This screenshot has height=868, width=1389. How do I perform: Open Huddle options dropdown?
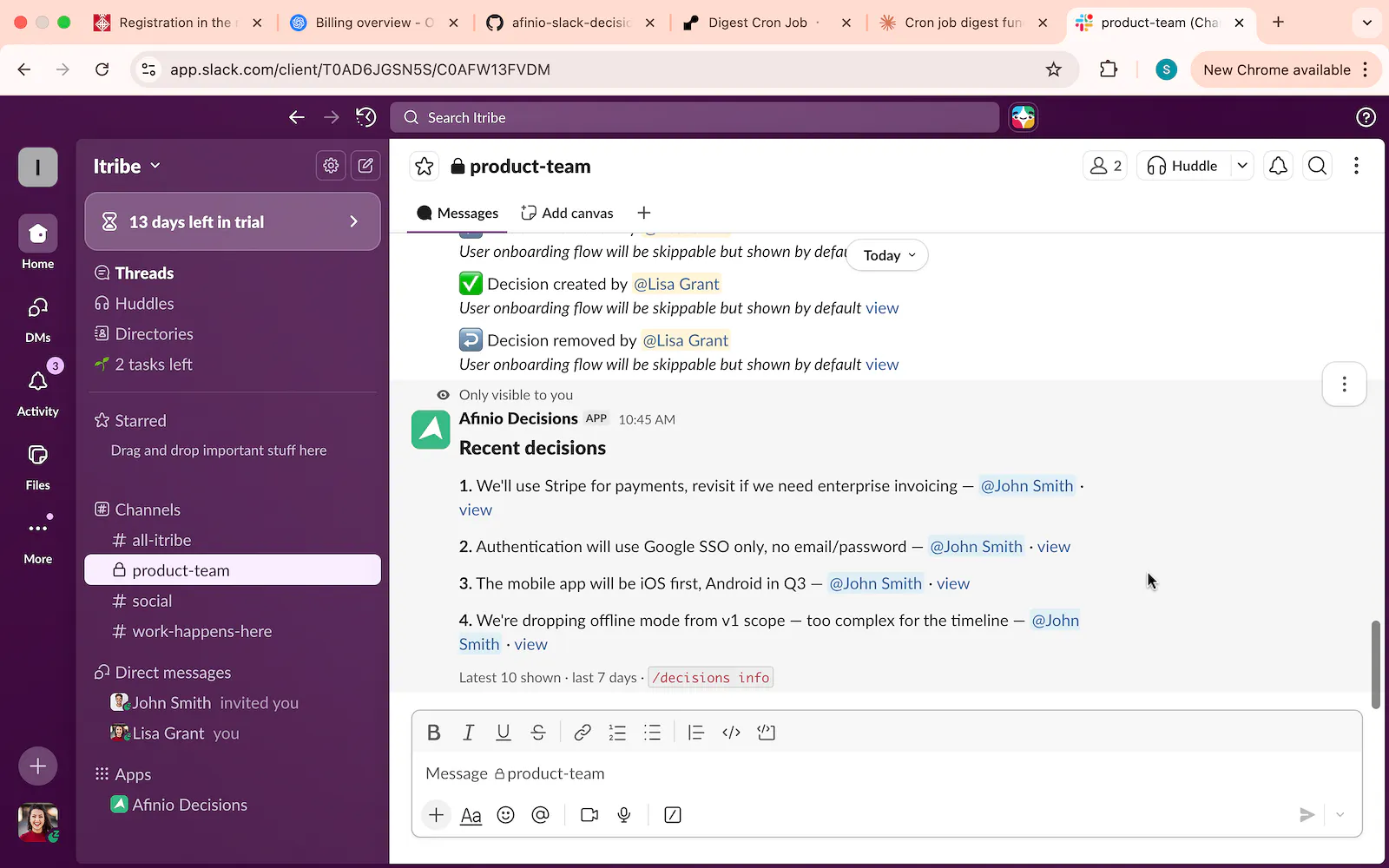coord(1242,166)
